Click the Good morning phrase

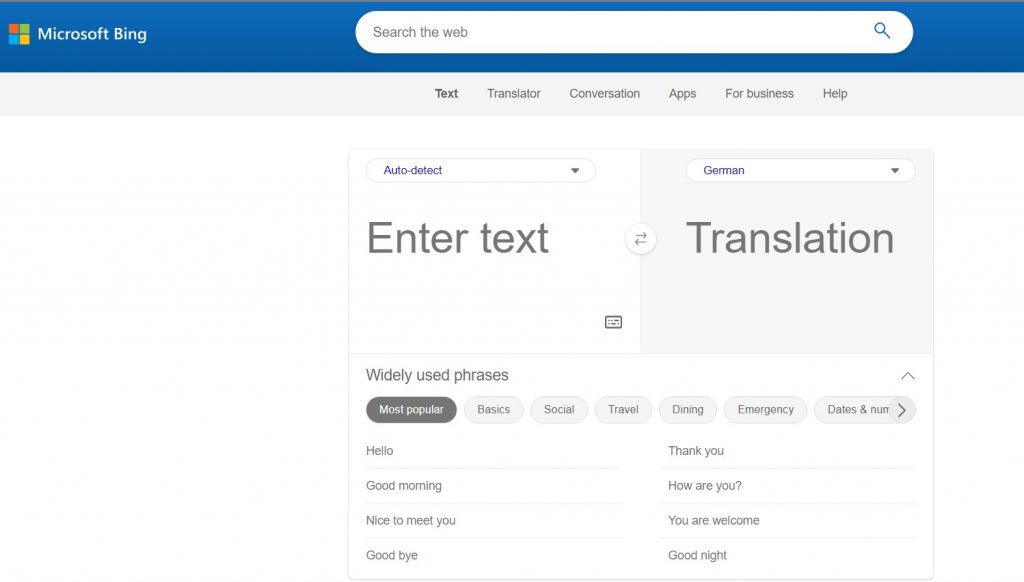tap(404, 485)
